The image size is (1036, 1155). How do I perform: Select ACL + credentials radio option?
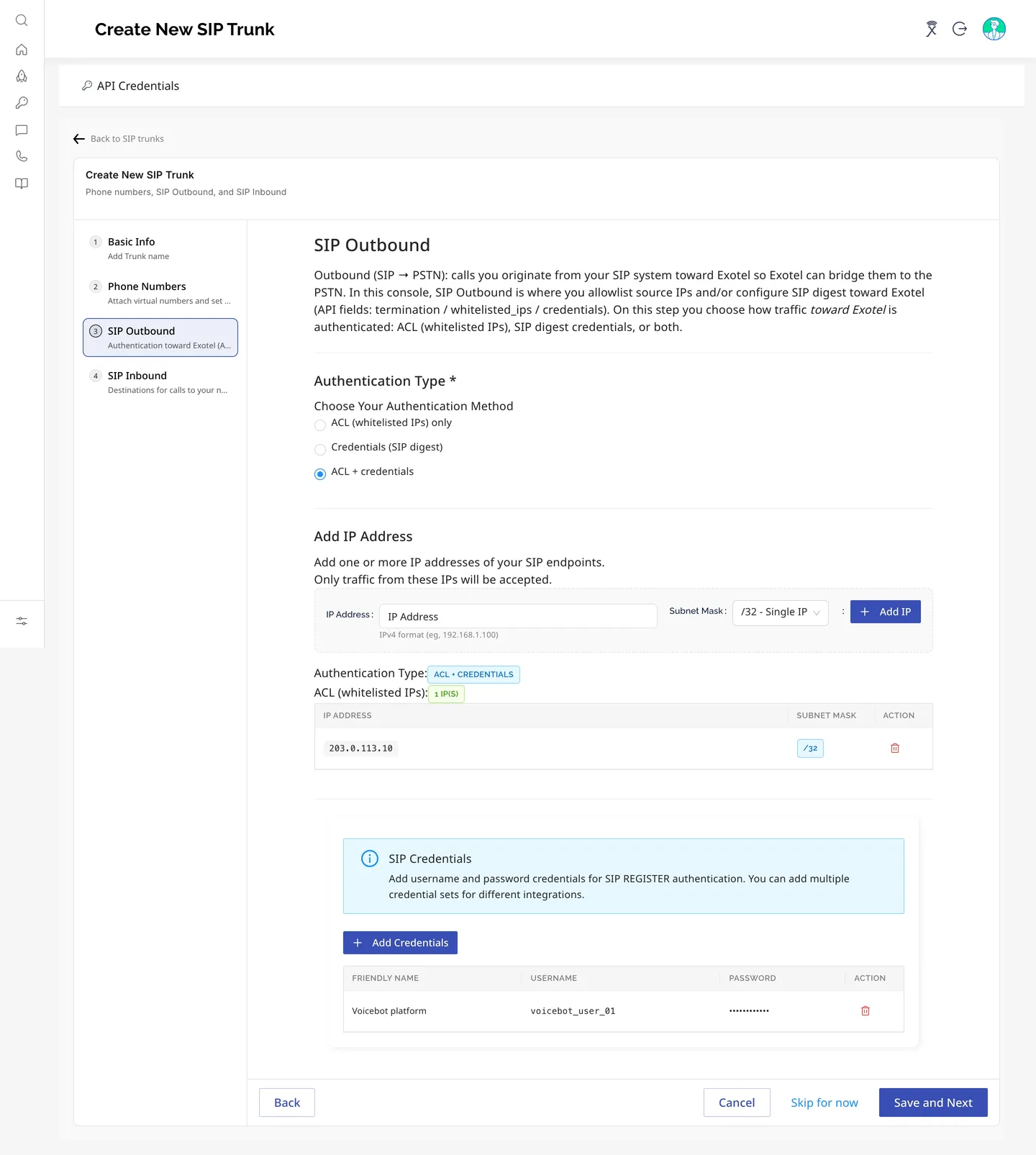pyautogui.click(x=320, y=474)
